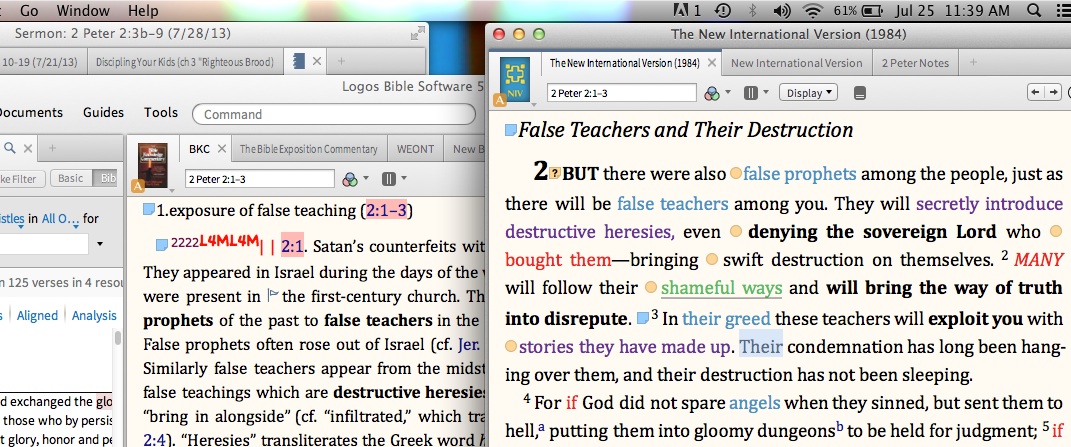Screen dimensions: 1071x447
Task: Open the Help menu
Action: click(x=143, y=10)
